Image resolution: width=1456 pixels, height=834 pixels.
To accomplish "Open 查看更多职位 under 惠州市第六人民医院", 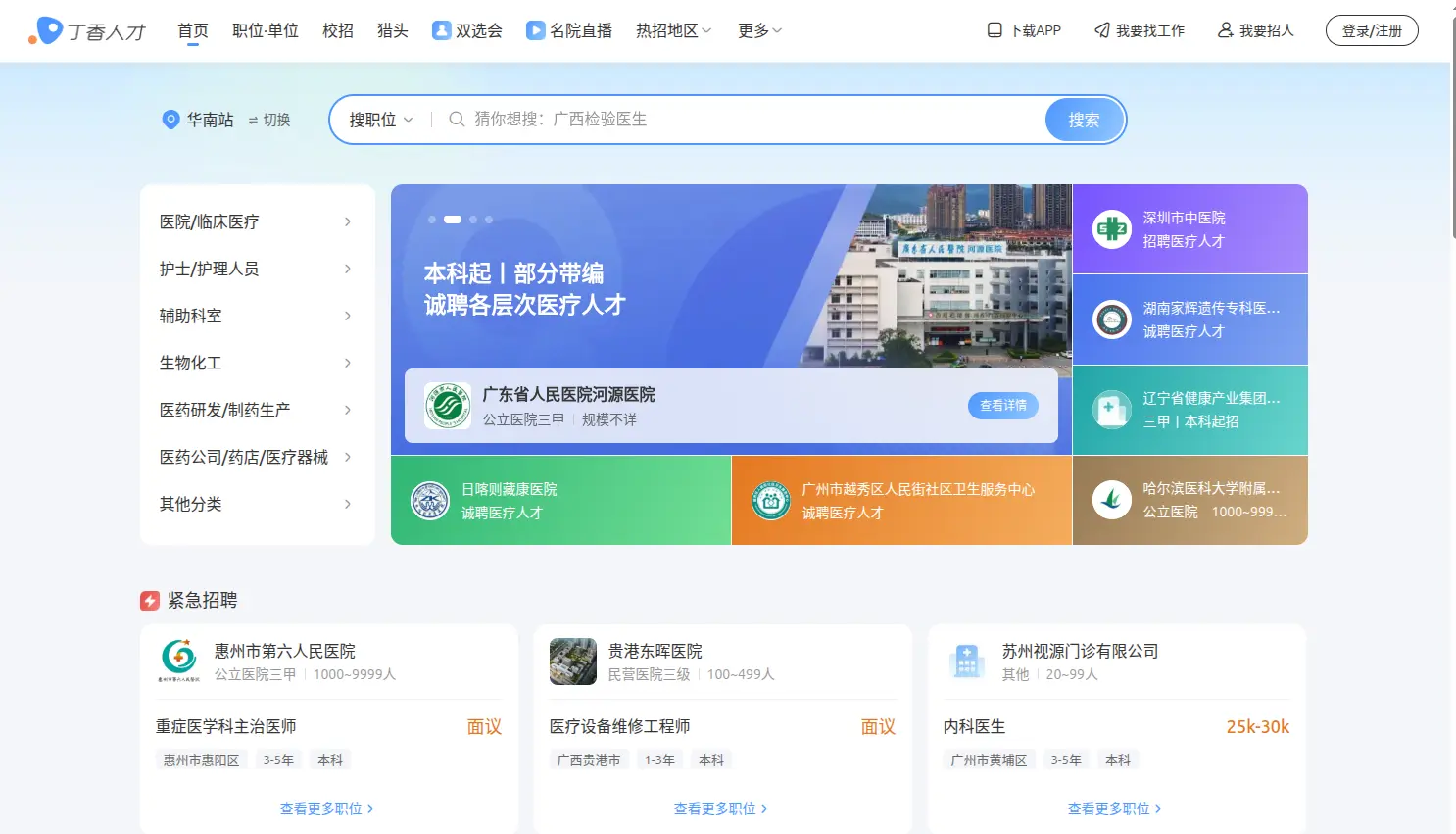I will 327,809.
